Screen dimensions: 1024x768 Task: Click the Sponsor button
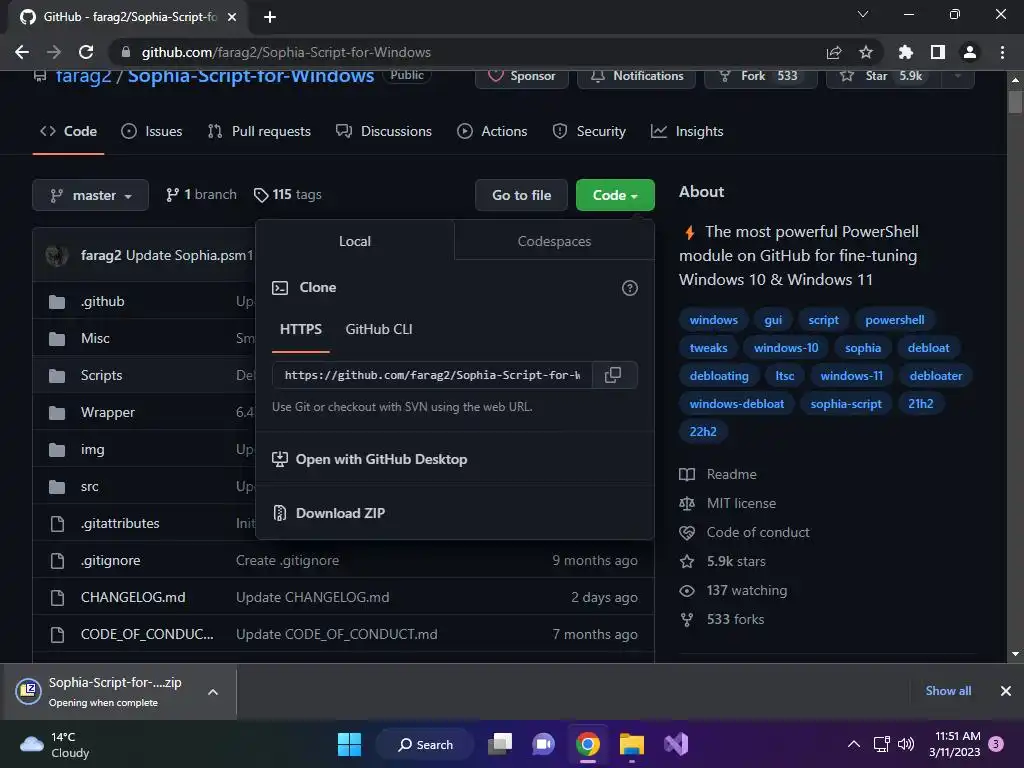pos(522,76)
